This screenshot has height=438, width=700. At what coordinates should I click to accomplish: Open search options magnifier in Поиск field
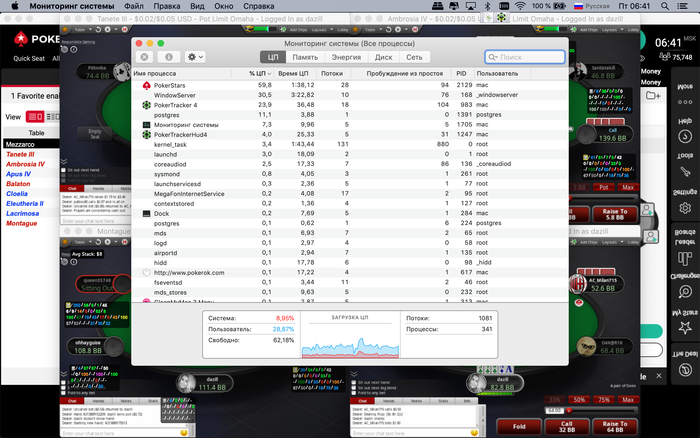click(493, 57)
